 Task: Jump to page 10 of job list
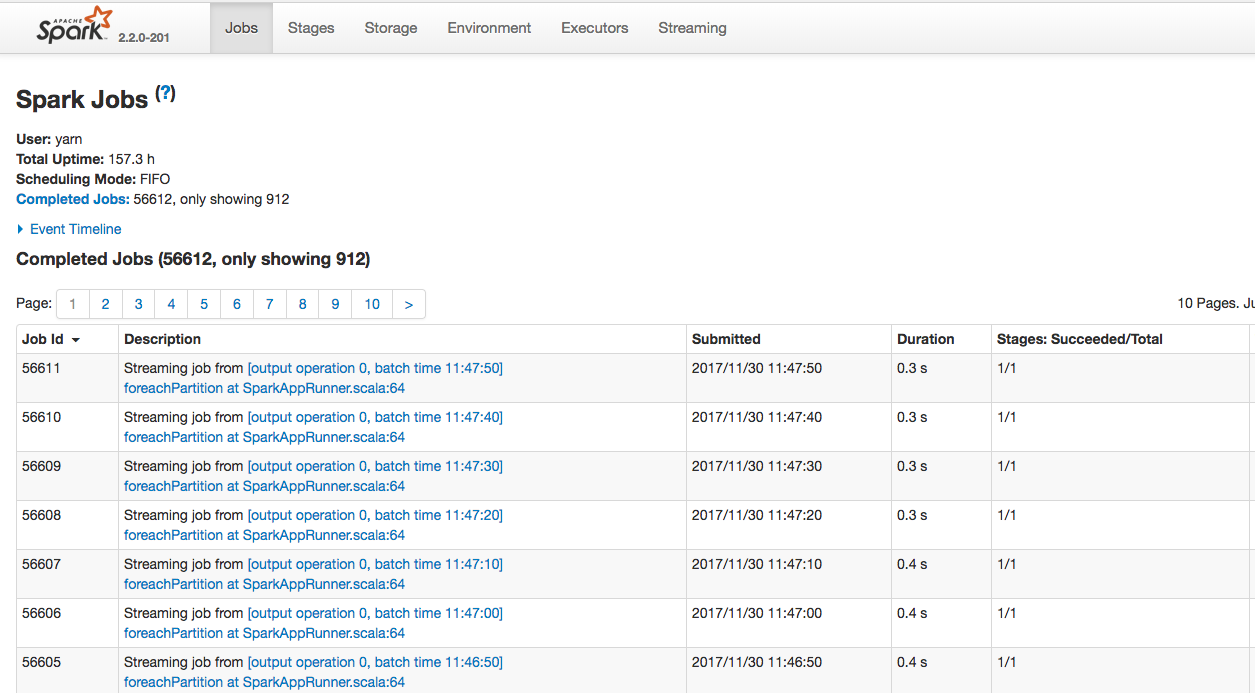coord(372,304)
